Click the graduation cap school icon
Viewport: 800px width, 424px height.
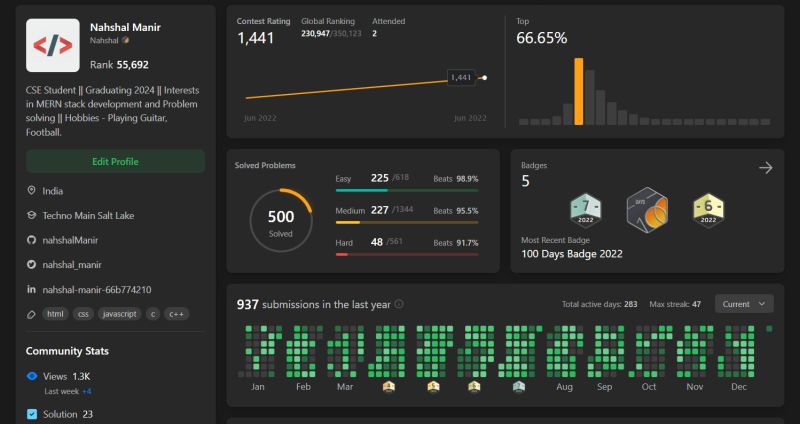pyautogui.click(x=32, y=215)
